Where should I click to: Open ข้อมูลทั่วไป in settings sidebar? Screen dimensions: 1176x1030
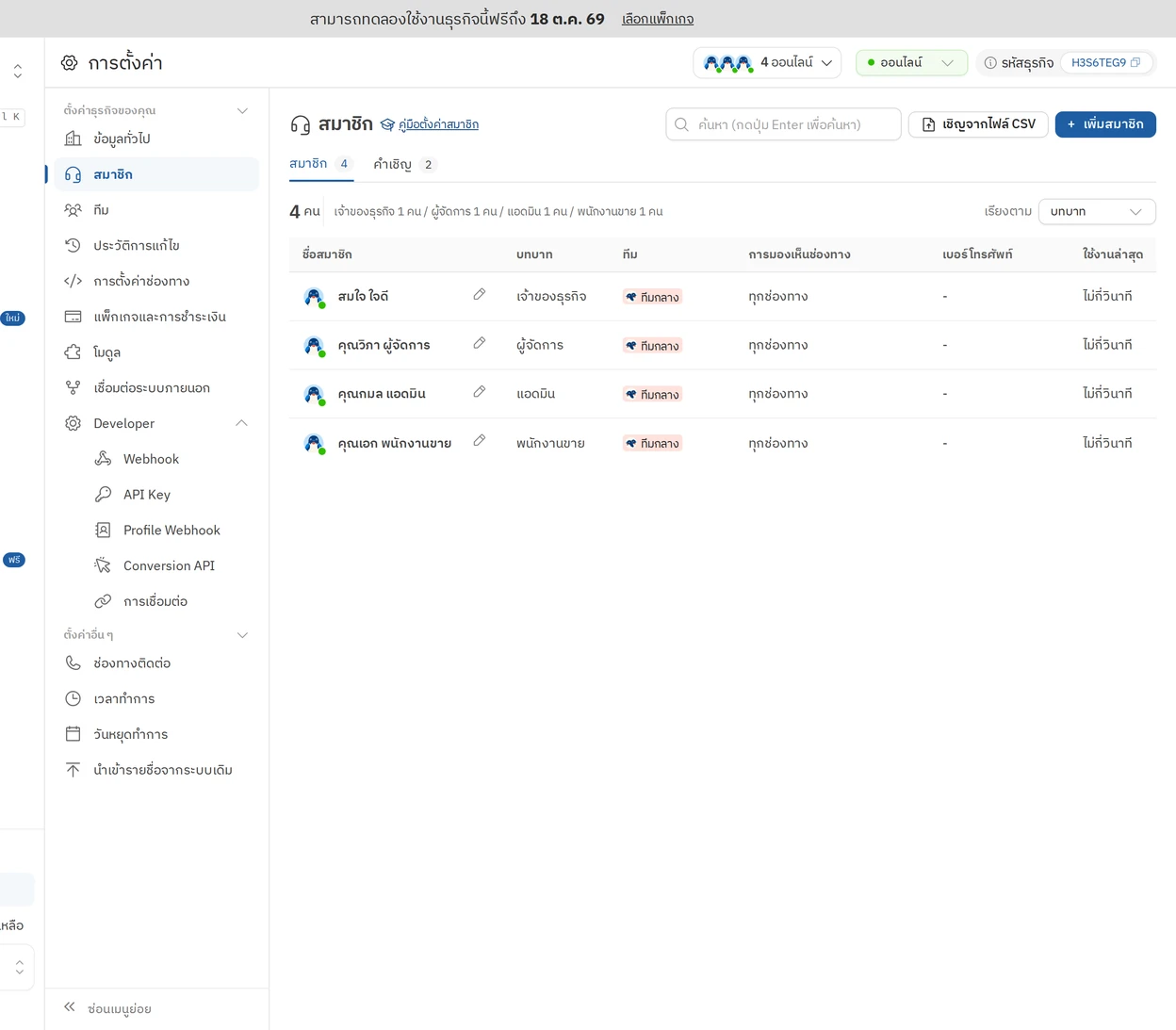pos(156,139)
